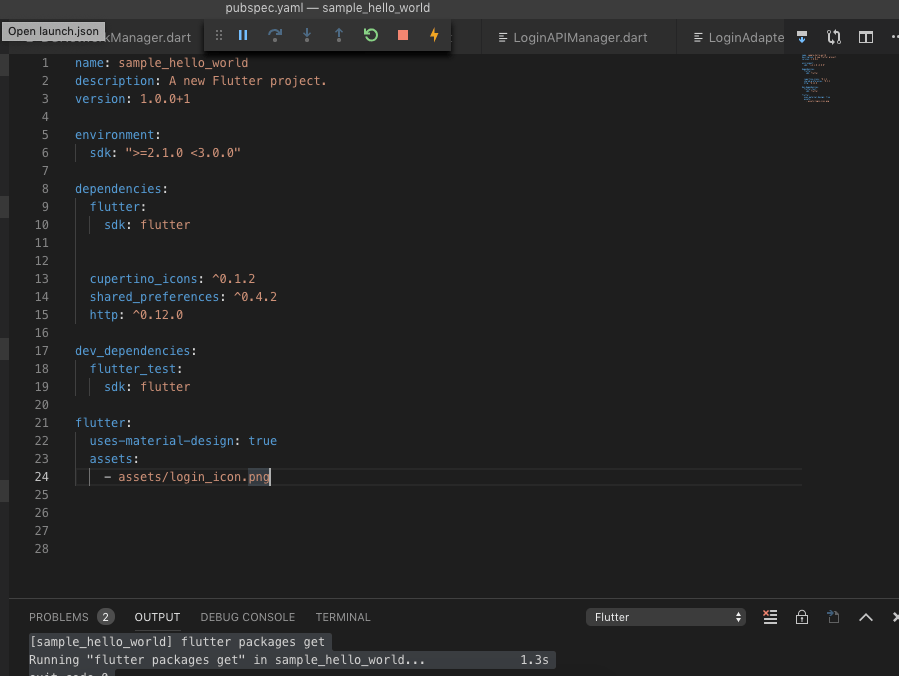This screenshot has height=676, width=899.
Task: Restart the debug session
Action: 371,36
